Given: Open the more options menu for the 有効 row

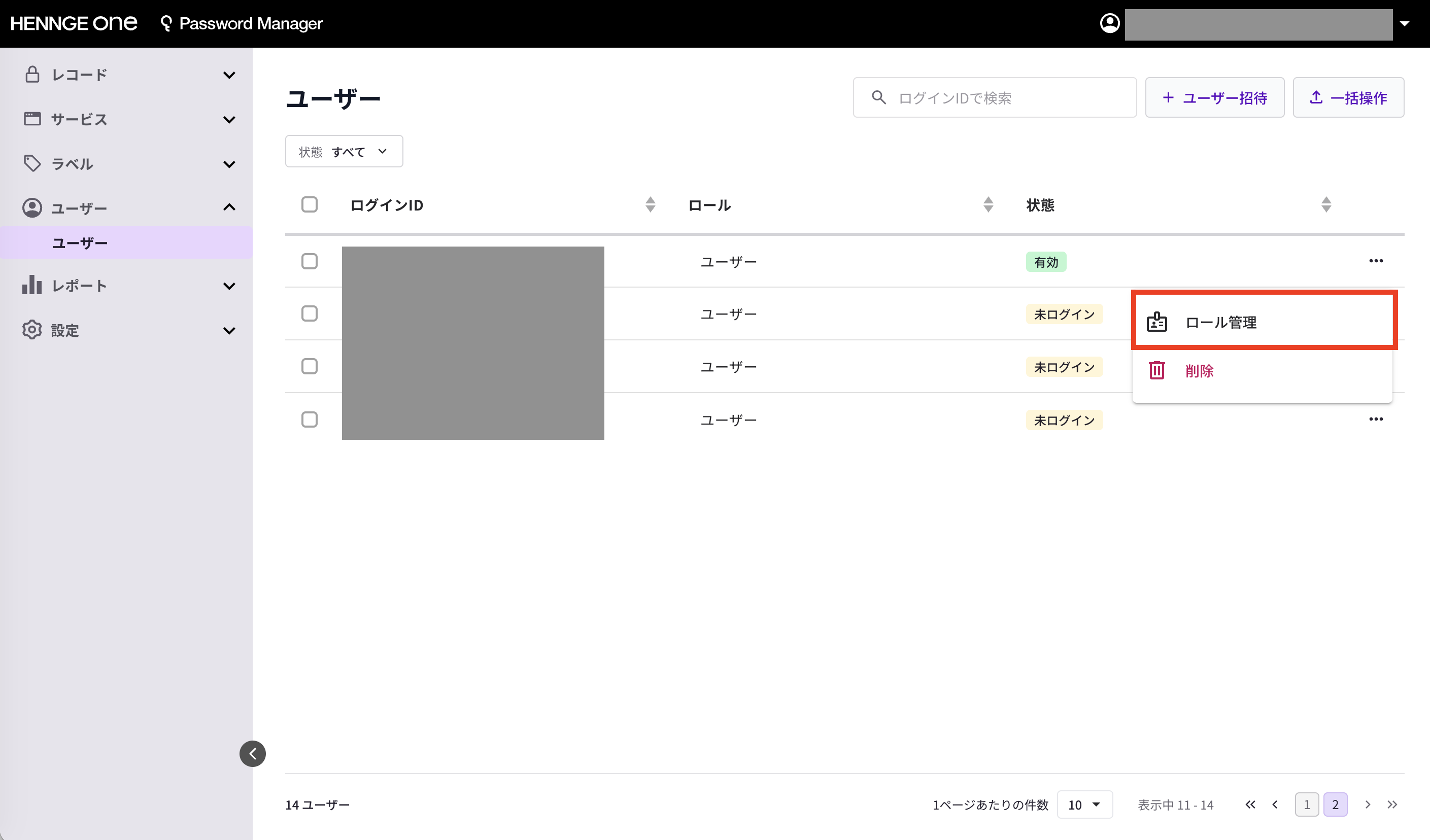Looking at the screenshot, I should [x=1376, y=261].
